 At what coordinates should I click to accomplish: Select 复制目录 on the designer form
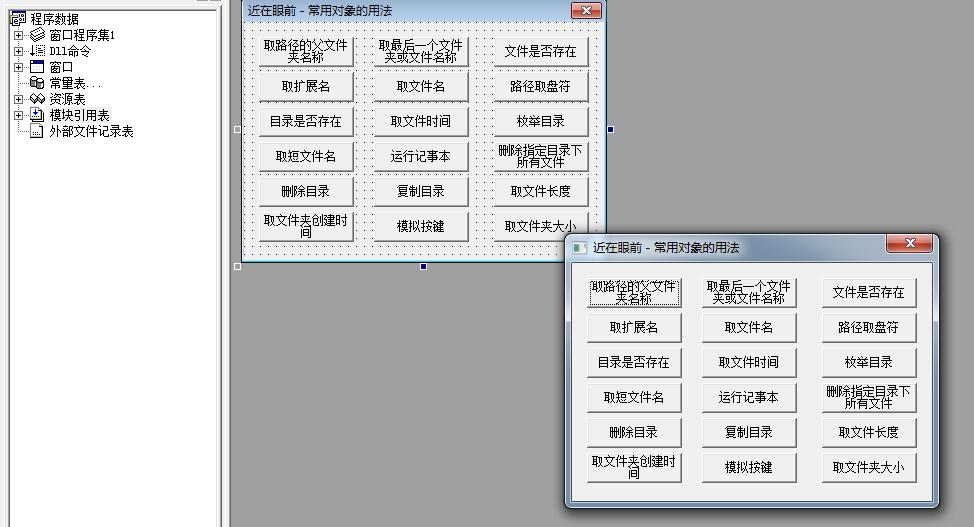pyautogui.click(x=421, y=191)
